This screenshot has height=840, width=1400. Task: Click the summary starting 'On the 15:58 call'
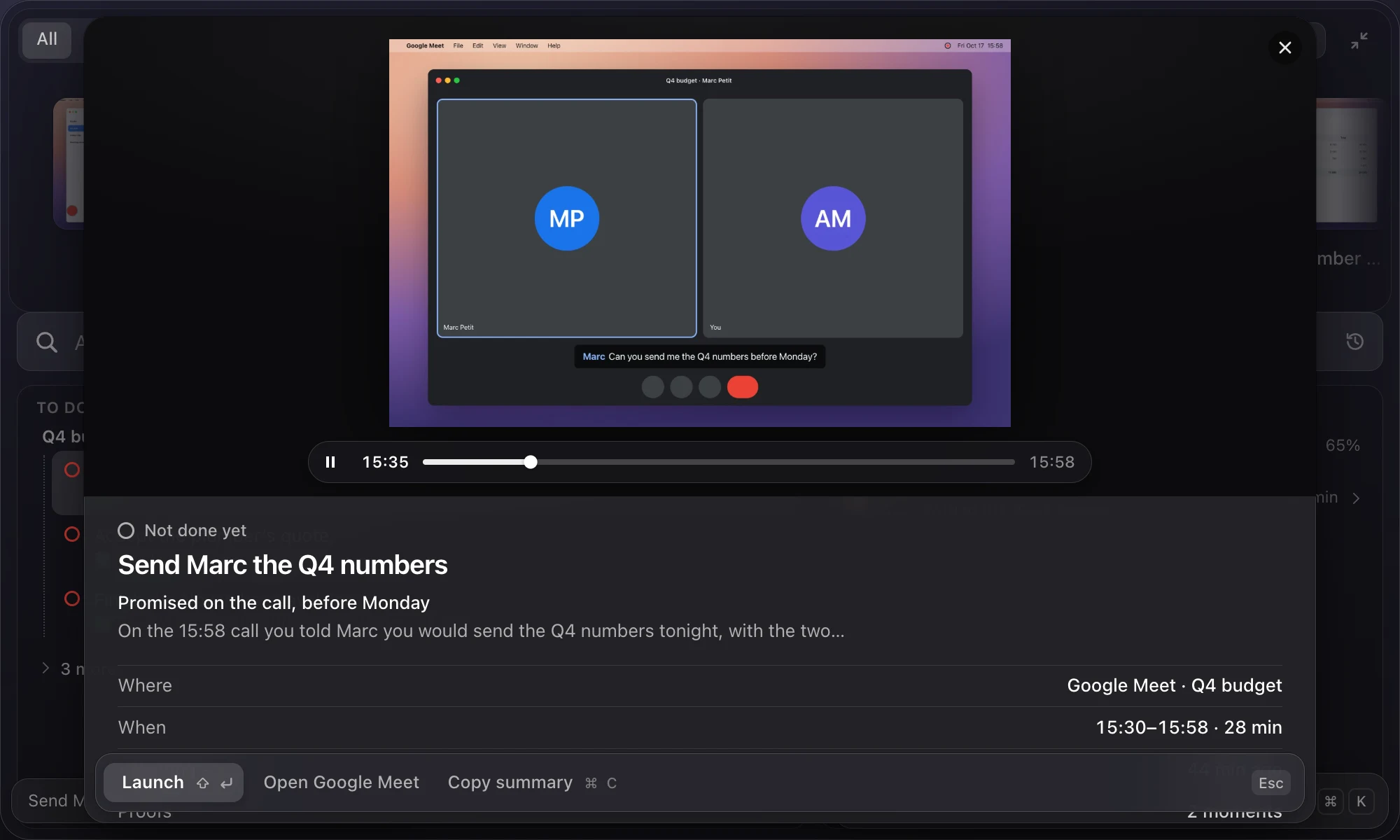coord(482,631)
